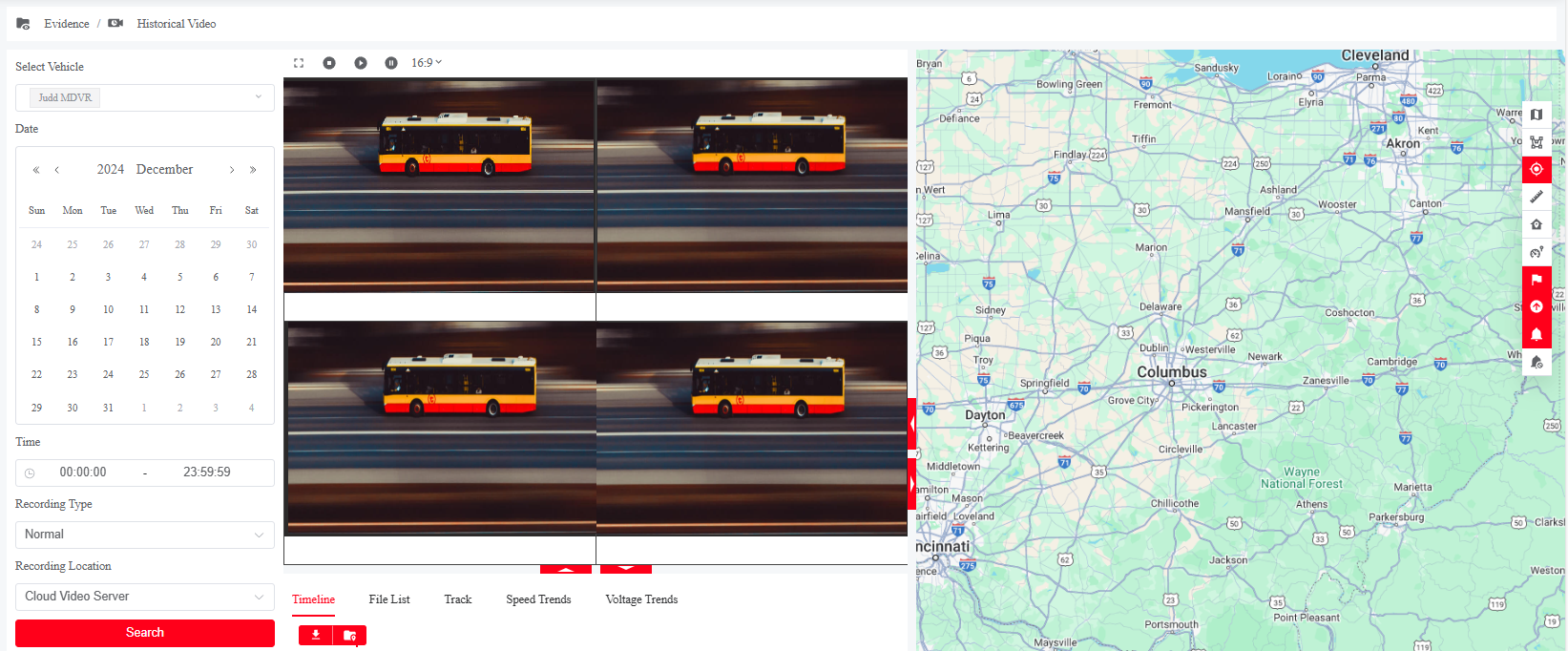
Task: Toggle the target location map button
Action: 1537,169
